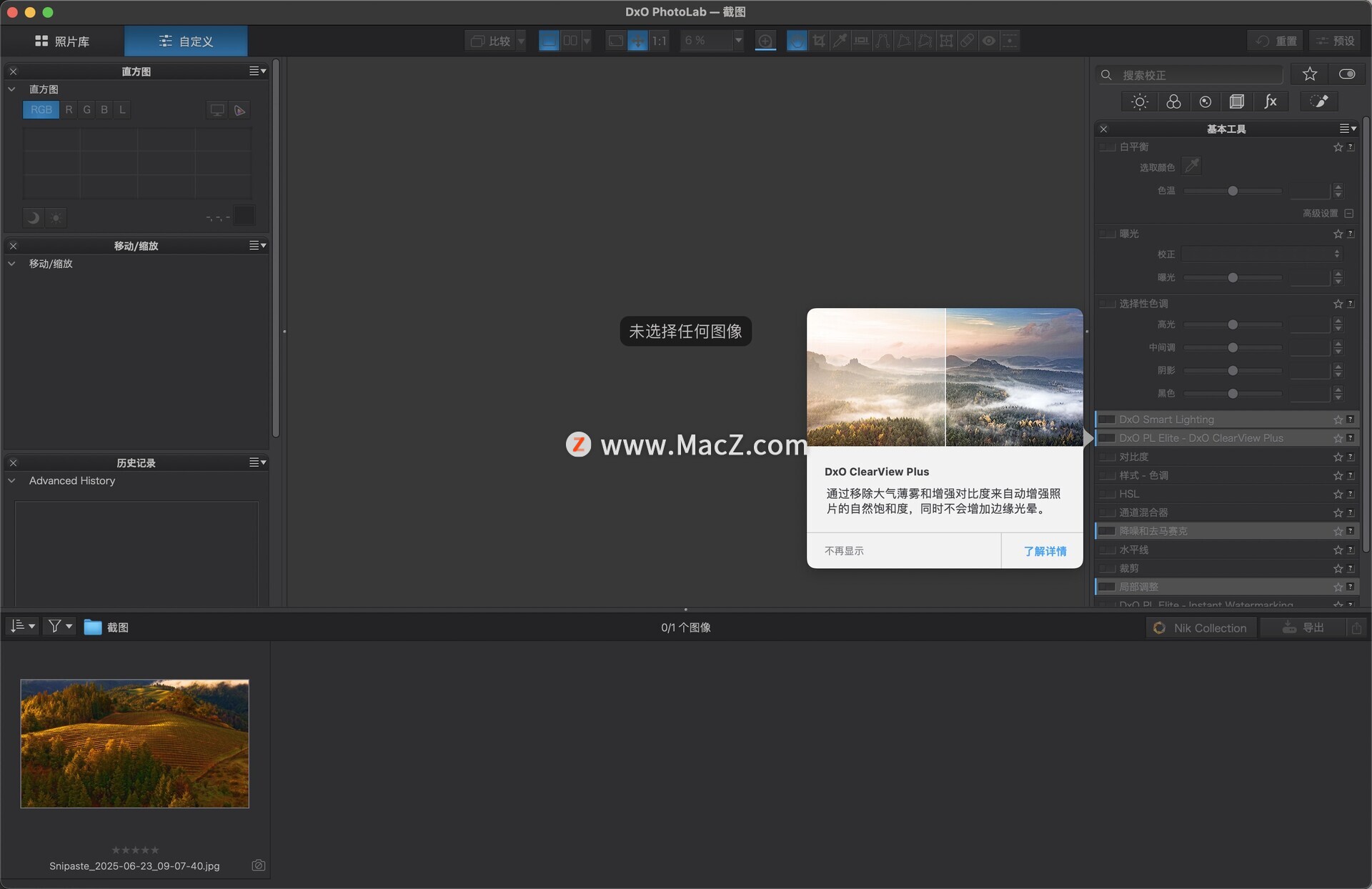Image resolution: width=1372 pixels, height=889 pixels.
Task: Show color corrections palette (three circles icon)
Action: pos(1173,101)
